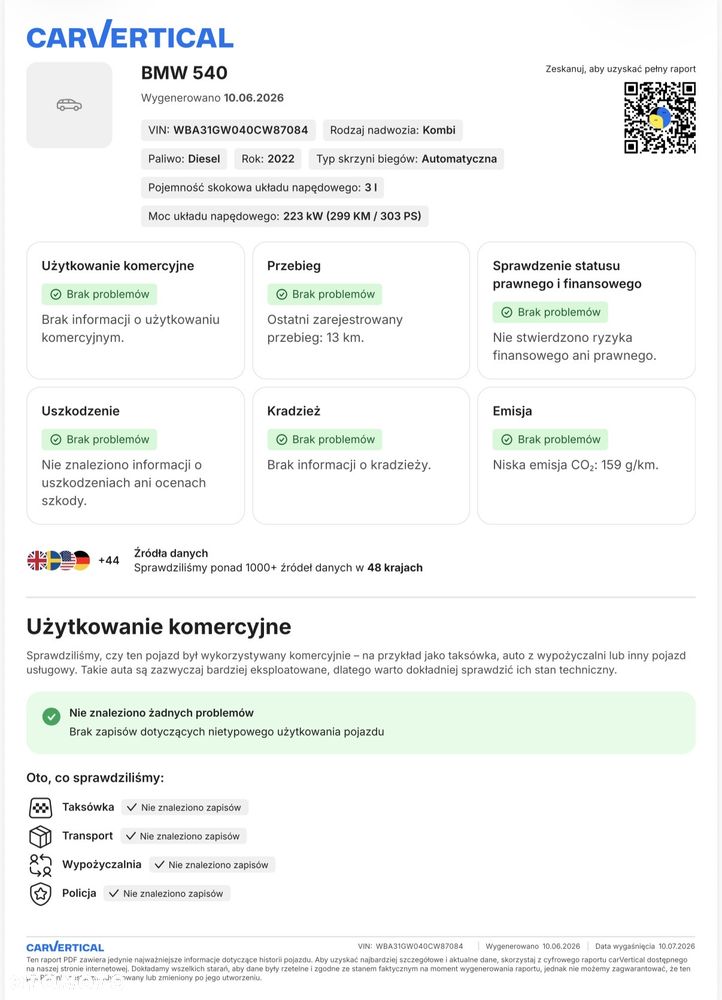Viewport: 722px width, 1000px height.
Task: Click the QR code for full report
Action: [659, 118]
